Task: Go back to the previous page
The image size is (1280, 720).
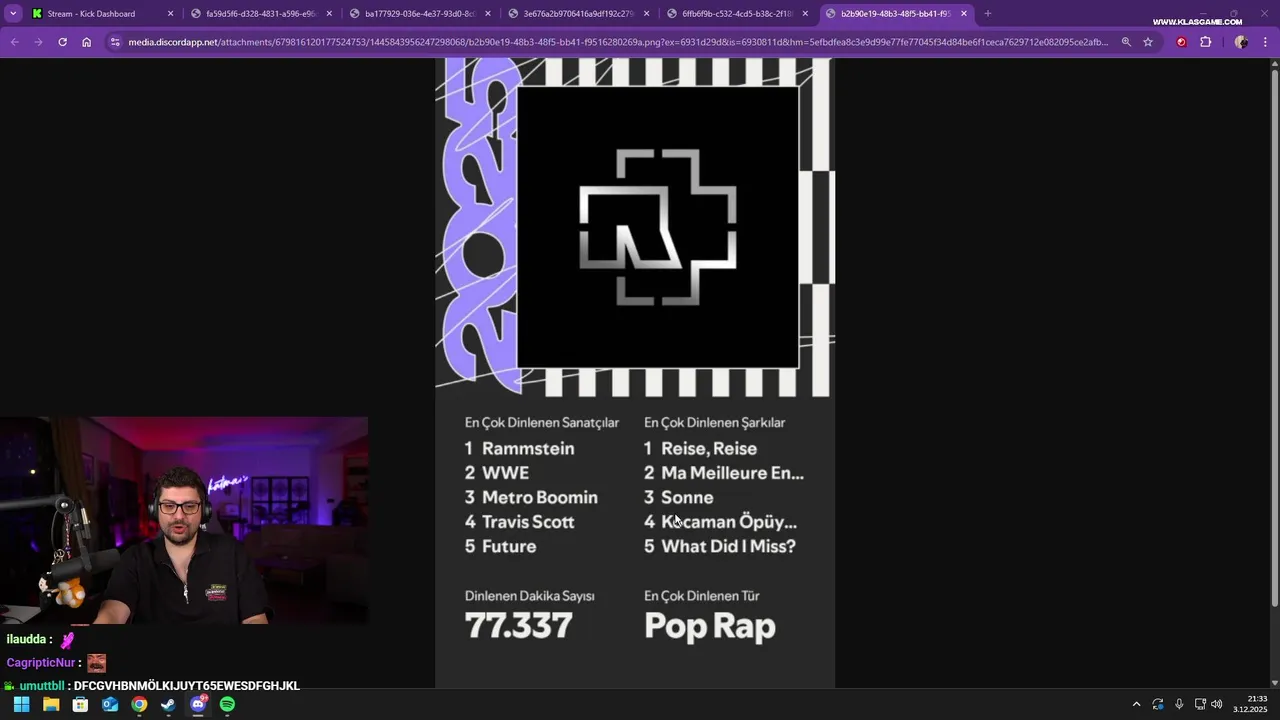Action: pyautogui.click(x=14, y=42)
